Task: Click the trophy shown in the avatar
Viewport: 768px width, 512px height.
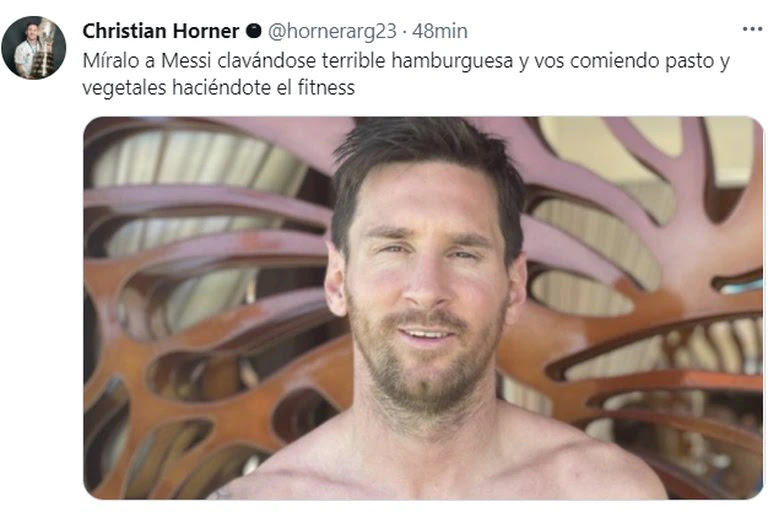Action: [45, 48]
